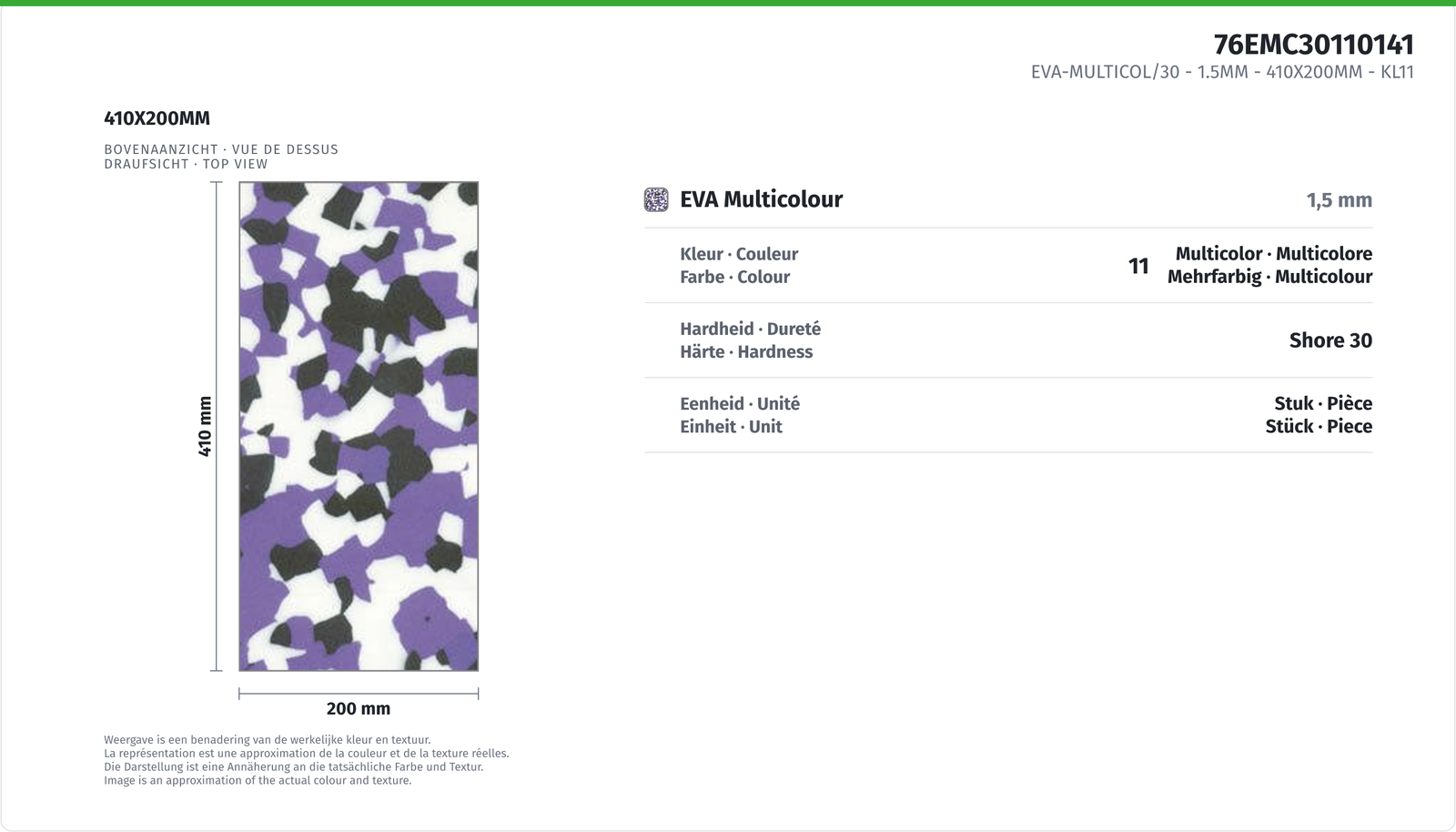Click BOVENAANZICHT · VUE DE DESSUS caption

click(221, 149)
